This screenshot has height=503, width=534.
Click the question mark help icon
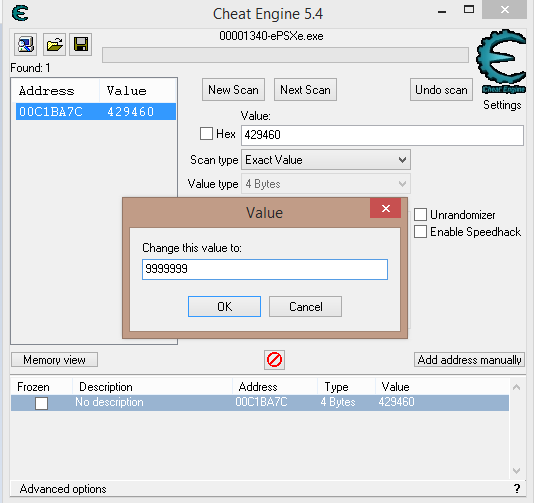517,489
